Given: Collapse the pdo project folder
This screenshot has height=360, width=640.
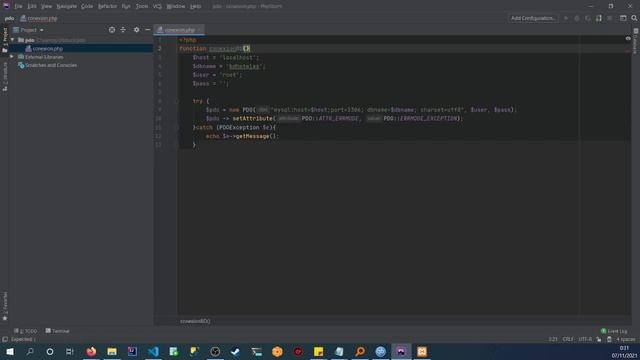Looking at the screenshot, I should tap(12, 40).
